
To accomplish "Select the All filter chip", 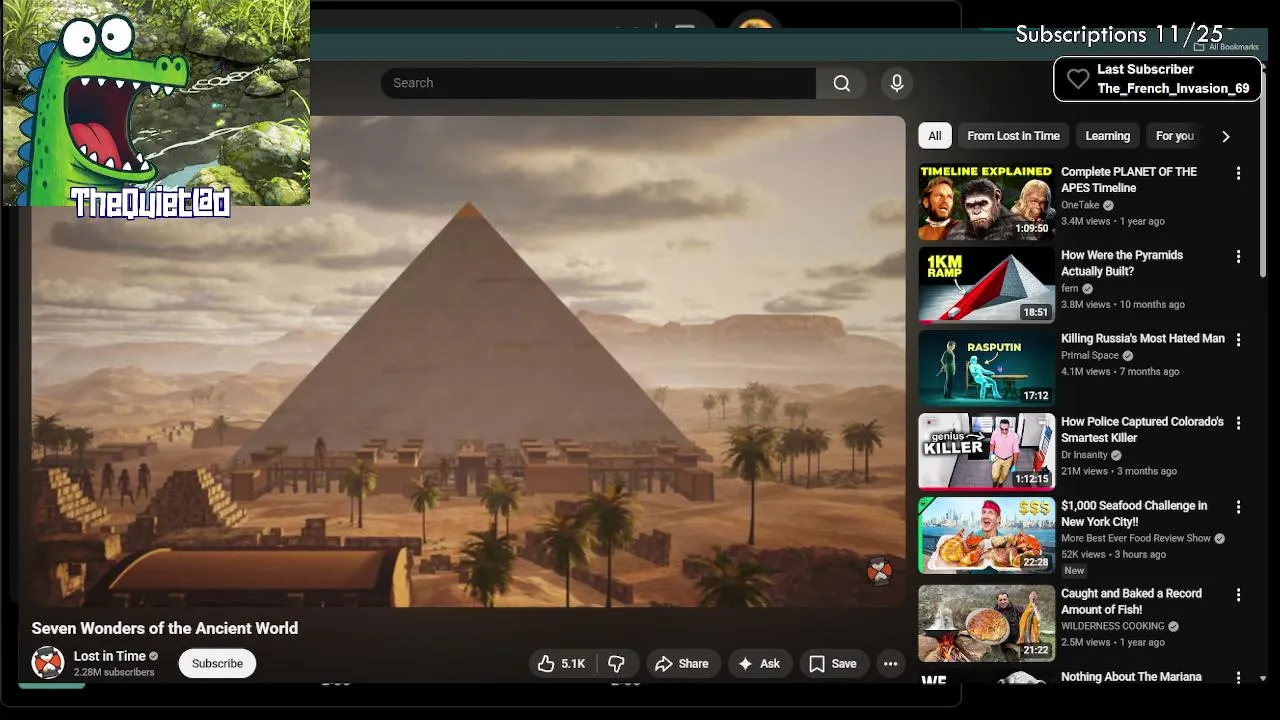I will coord(934,136).
